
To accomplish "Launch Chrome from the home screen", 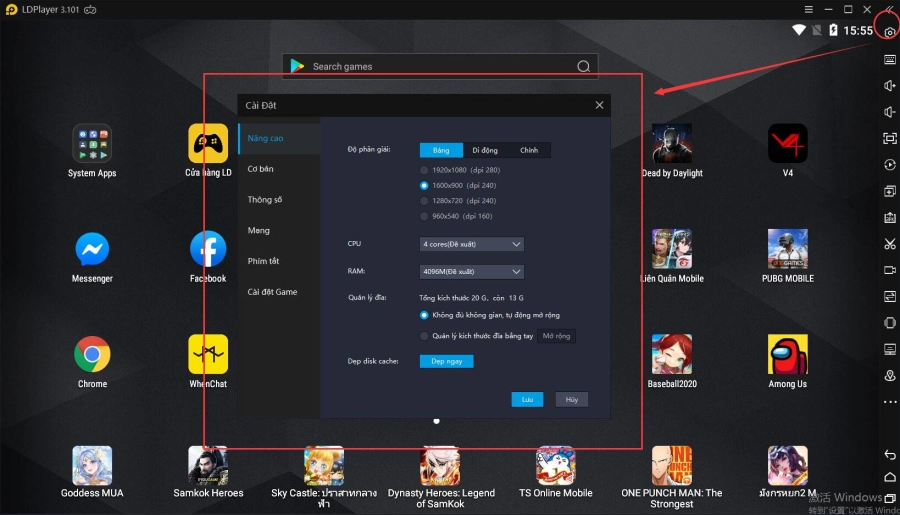I will point(92,355).
